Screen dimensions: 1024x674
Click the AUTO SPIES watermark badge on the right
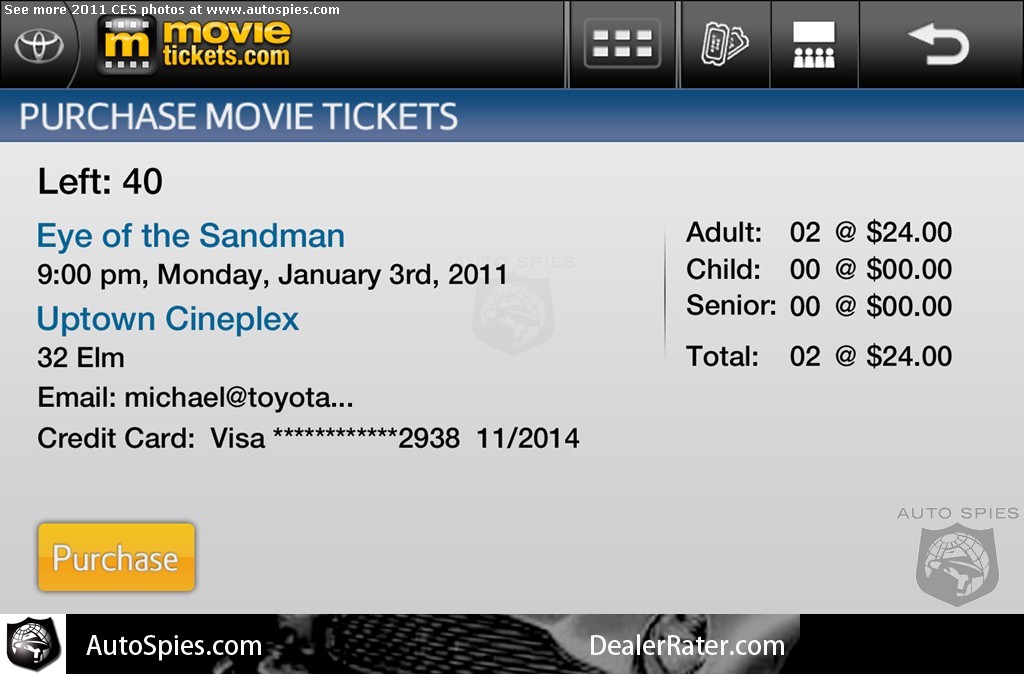(957, 555)
